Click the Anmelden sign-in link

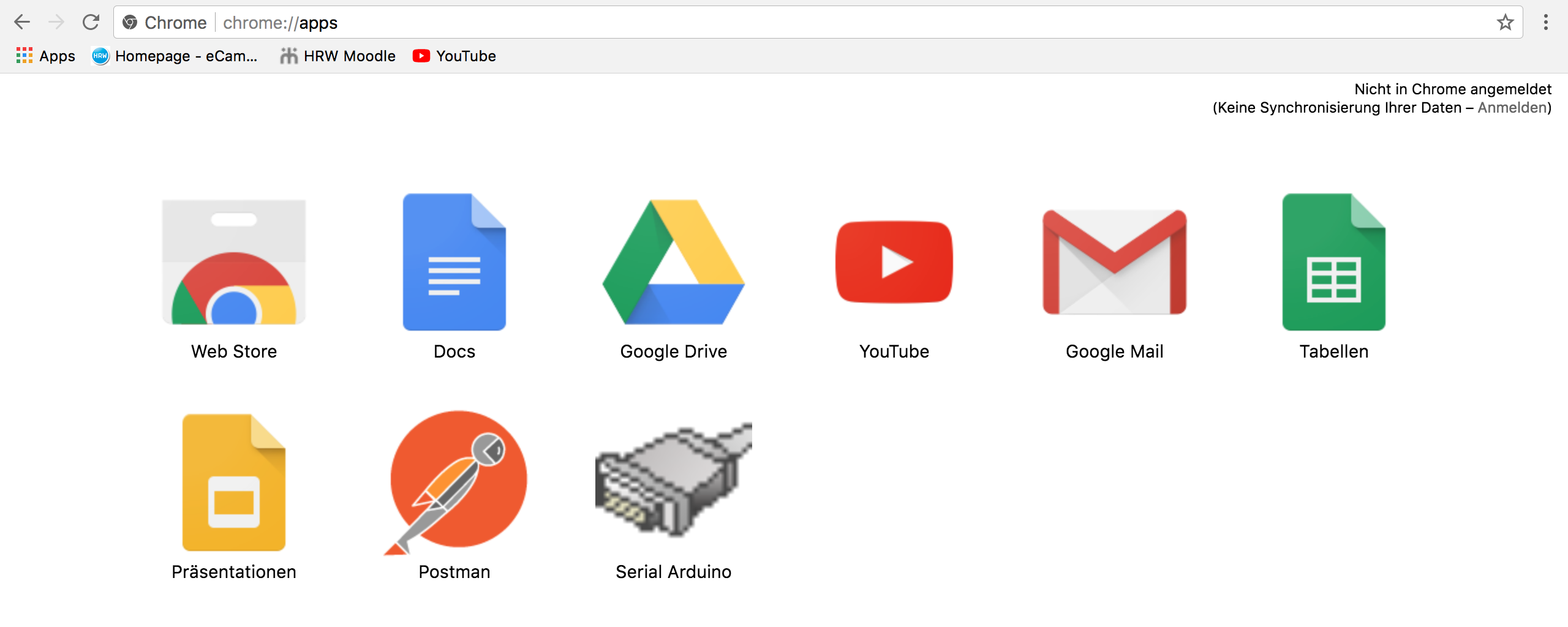[1512, 108]
